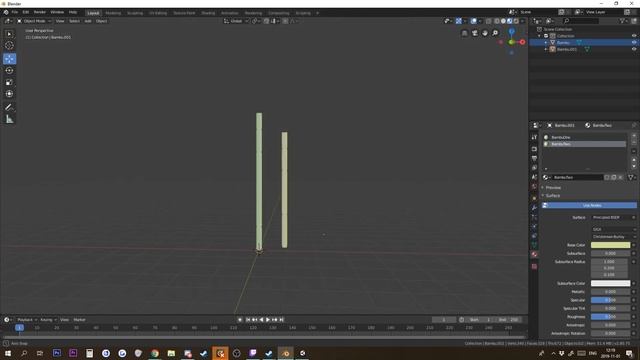
Task: Select the Move tool
Action: [x=9, y=59]
